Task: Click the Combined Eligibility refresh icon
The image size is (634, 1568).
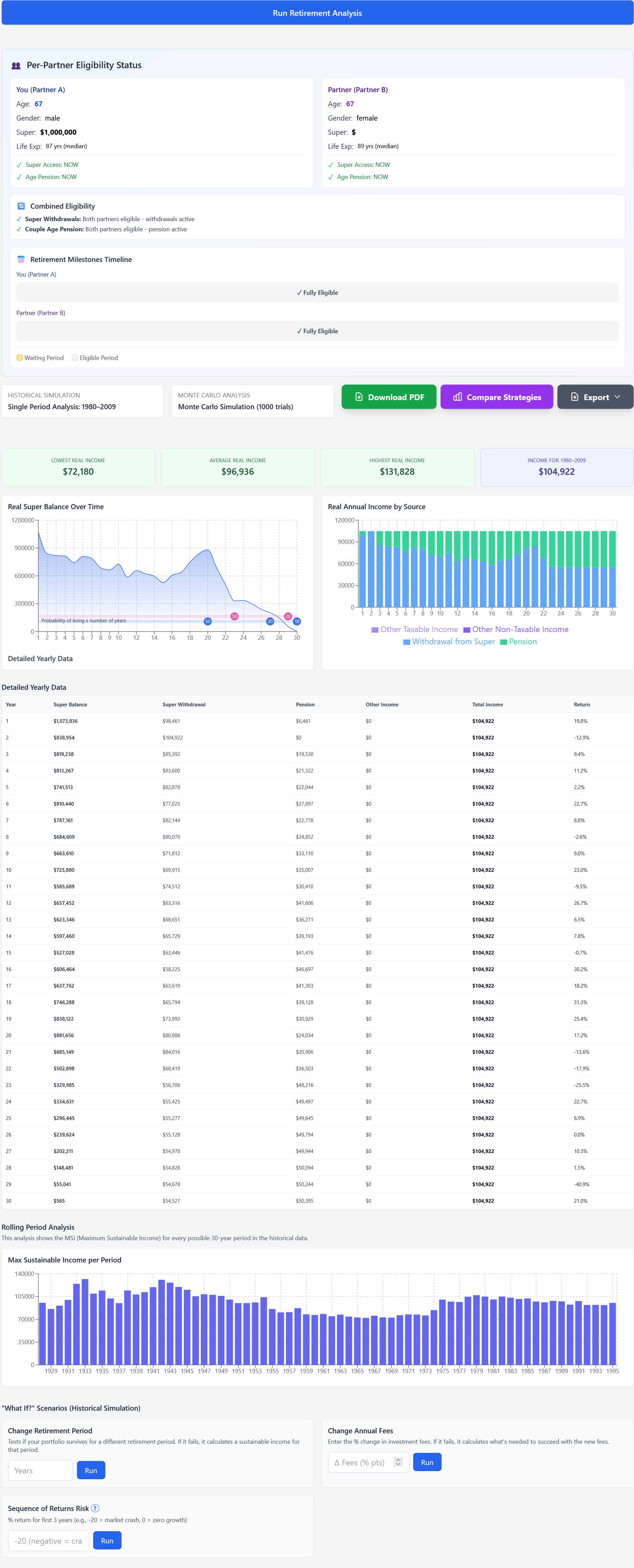Action: (x=21, y=206)
